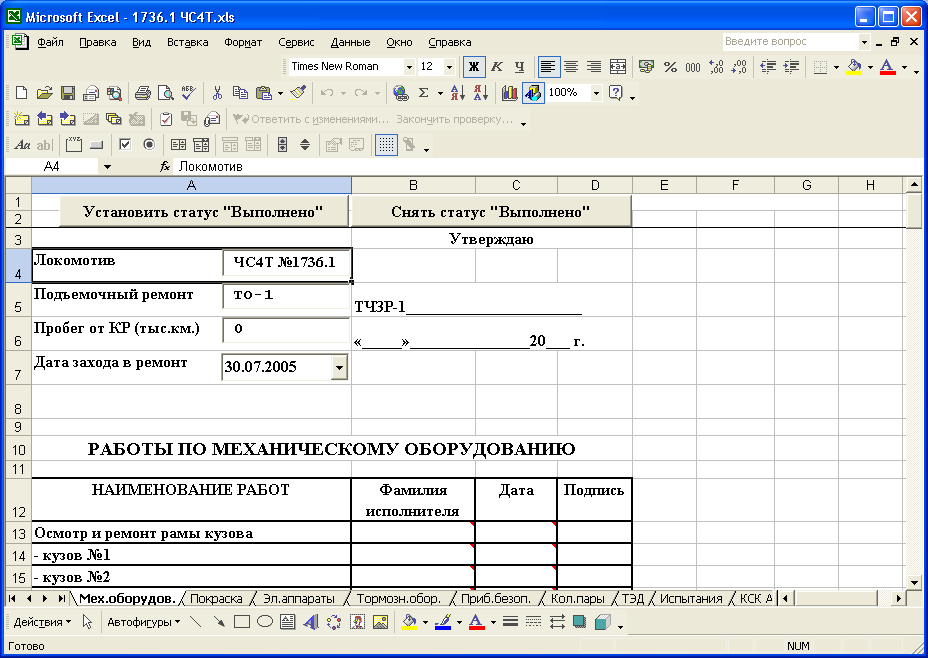Select the Arrow drawing tool
928x658 pixels.
click(218, 622)
